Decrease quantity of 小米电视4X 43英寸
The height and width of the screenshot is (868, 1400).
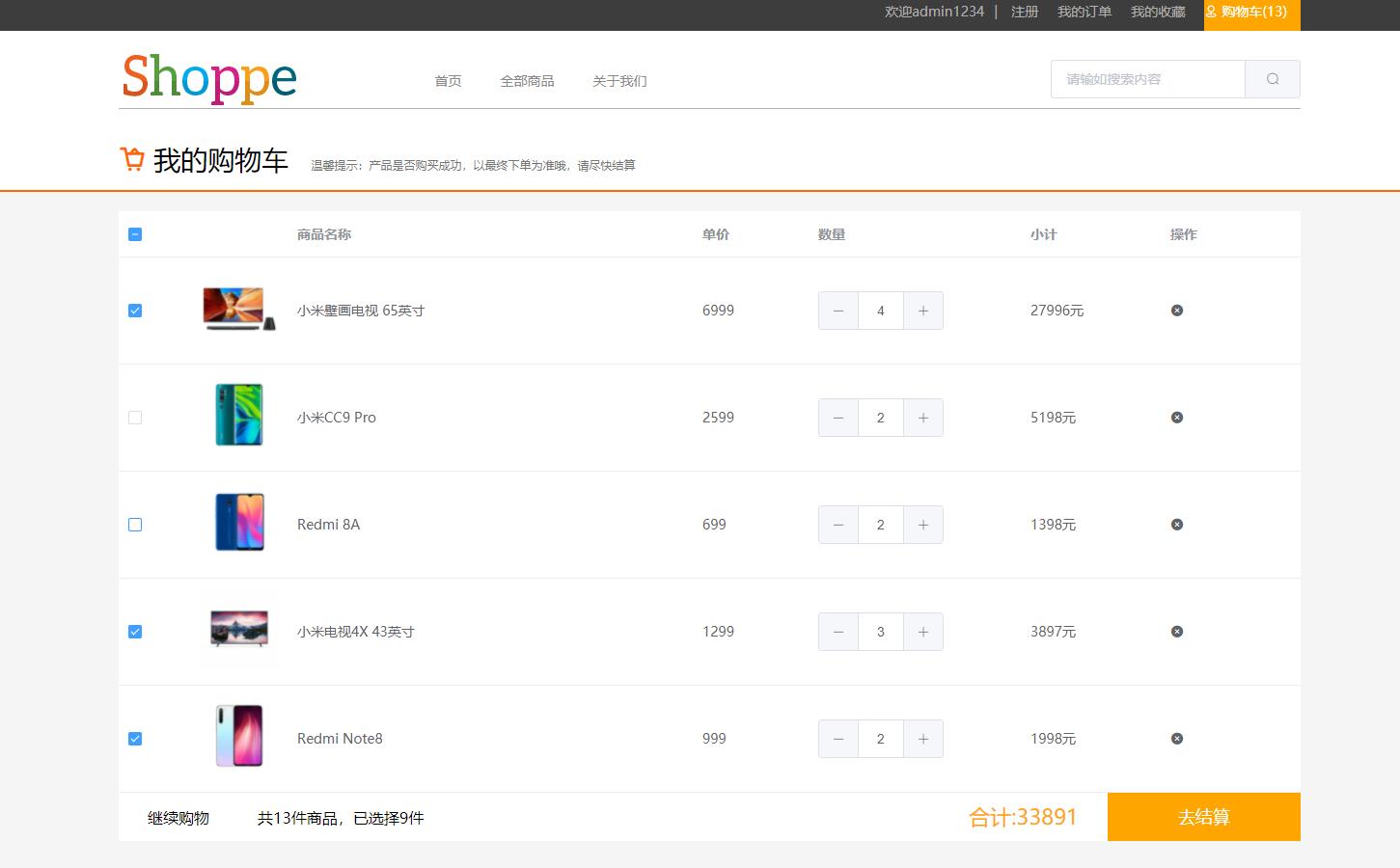[838, 632]
